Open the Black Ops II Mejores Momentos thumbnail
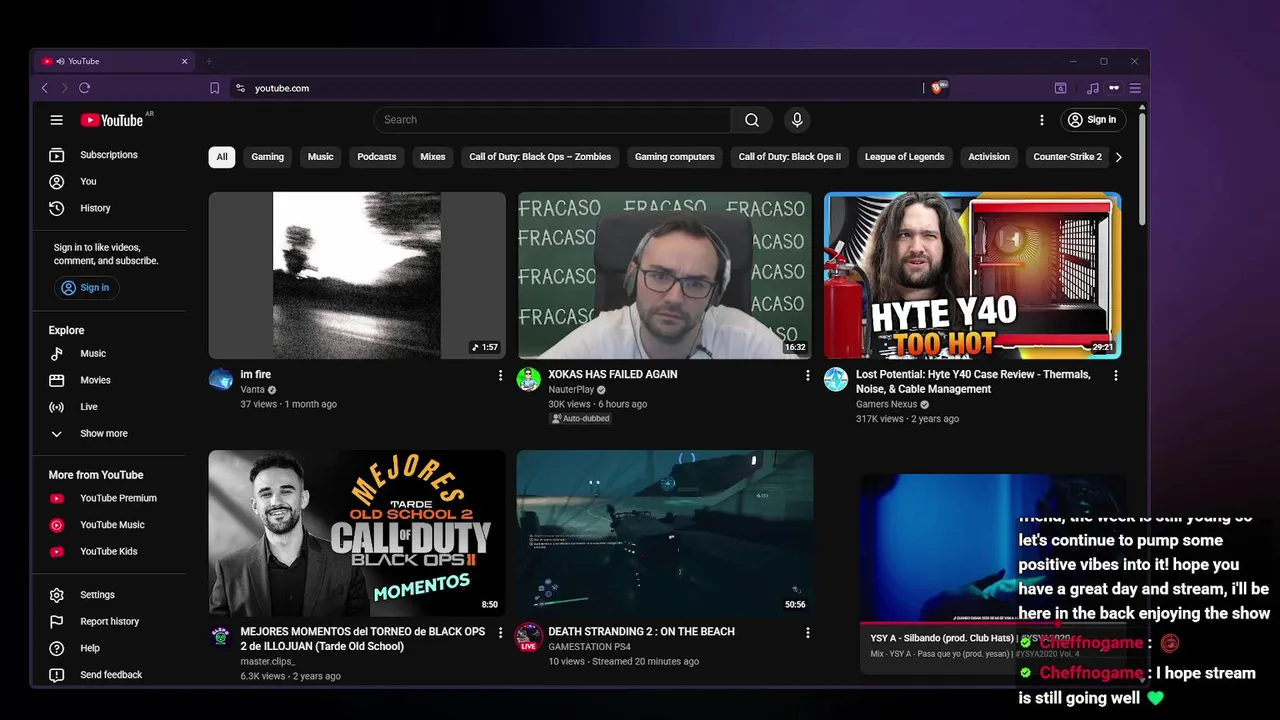Image resolution: width=1280 pixels, height=720 pixels. [x=357, y=533]
